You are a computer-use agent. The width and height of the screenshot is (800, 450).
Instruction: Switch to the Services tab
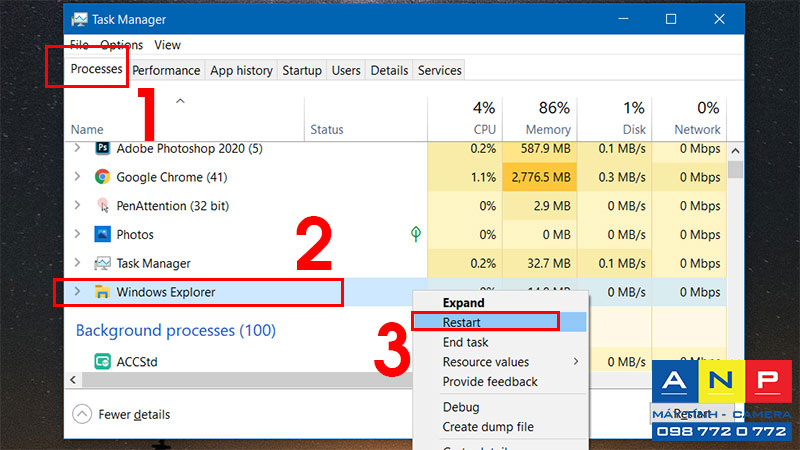439,70
